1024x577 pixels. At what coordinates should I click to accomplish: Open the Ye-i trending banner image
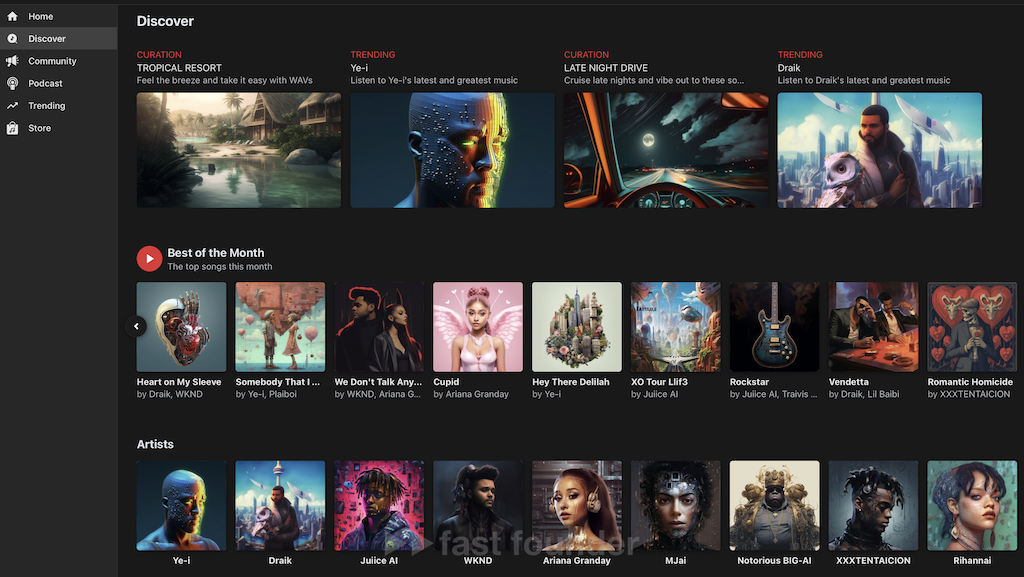click(x=452, y=150)
